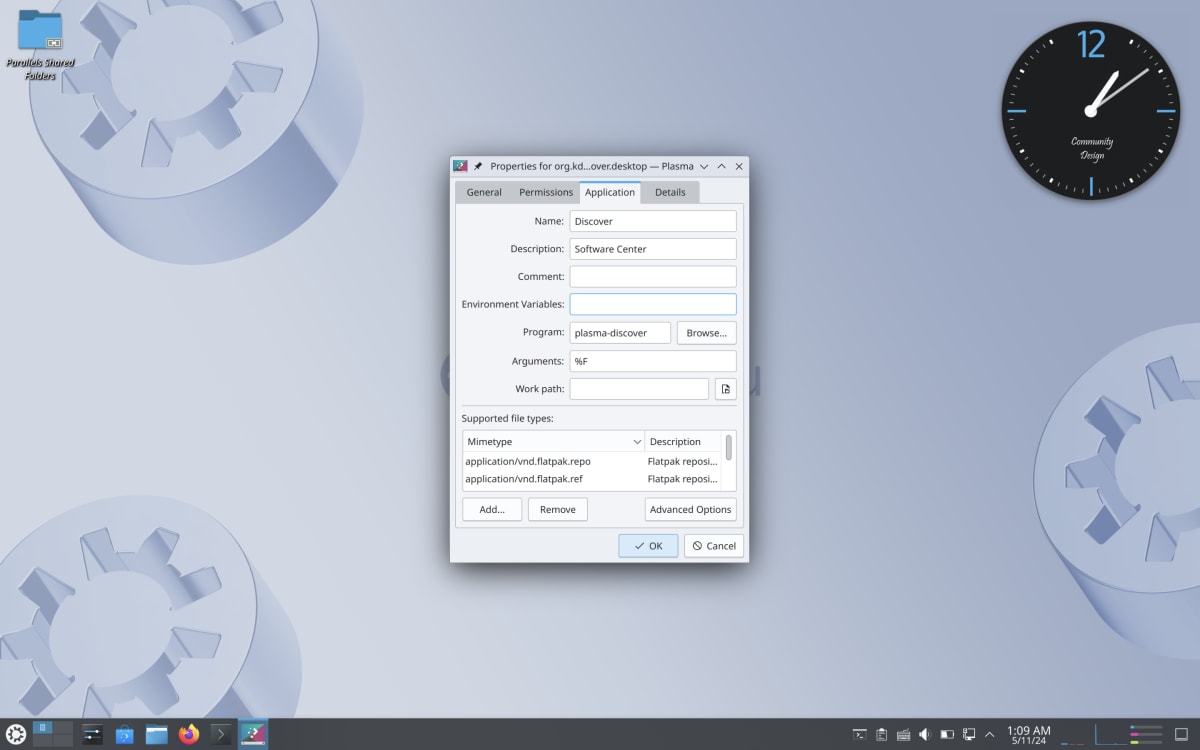The image size is (1200, 750).
Task: Open the terminal tray icon
Action: click(x=859, y=735)
